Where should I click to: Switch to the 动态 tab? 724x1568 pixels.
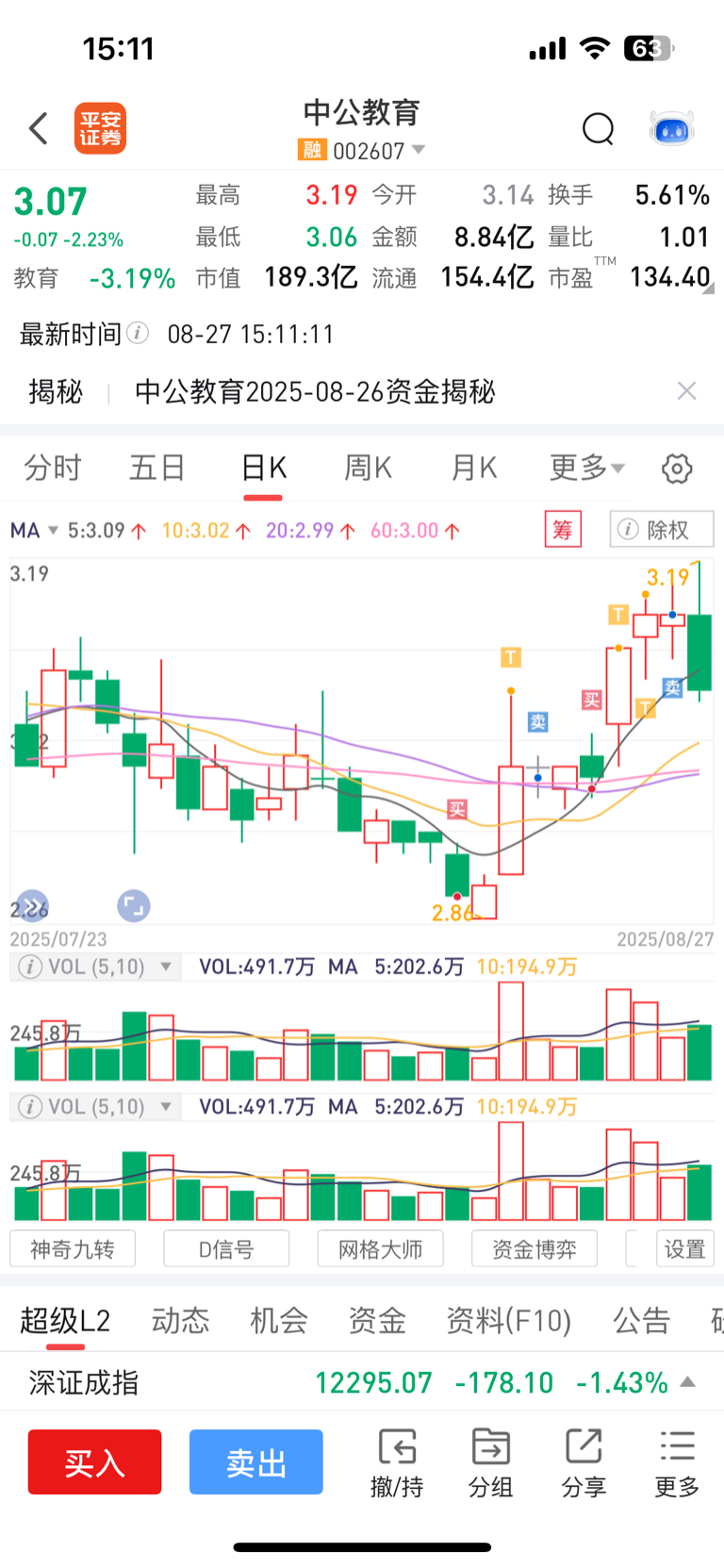pyautogui.click(x=180, y=1321)
